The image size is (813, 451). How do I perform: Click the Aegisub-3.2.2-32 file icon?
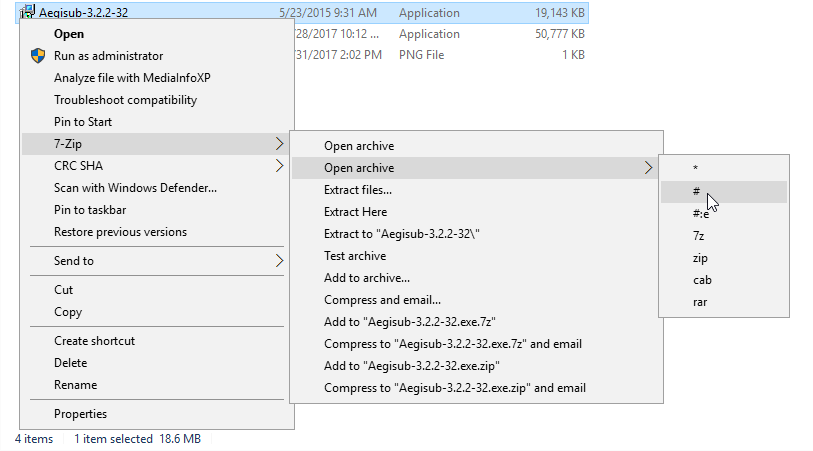coord(27,12)
